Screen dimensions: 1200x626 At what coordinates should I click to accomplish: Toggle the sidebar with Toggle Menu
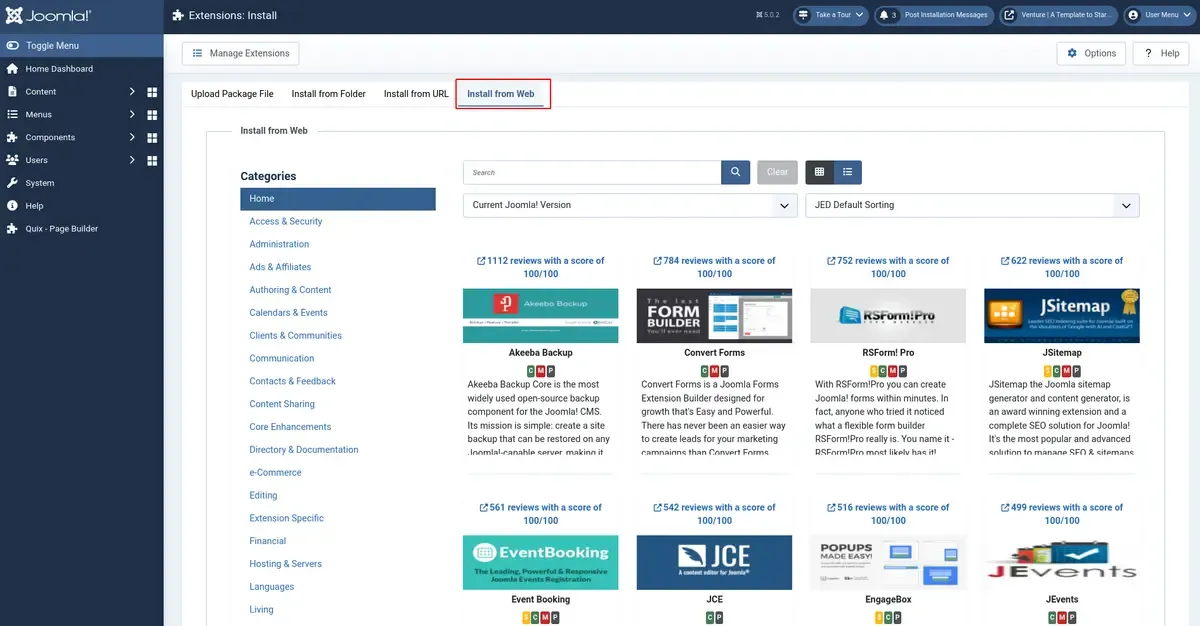[52, 46]
